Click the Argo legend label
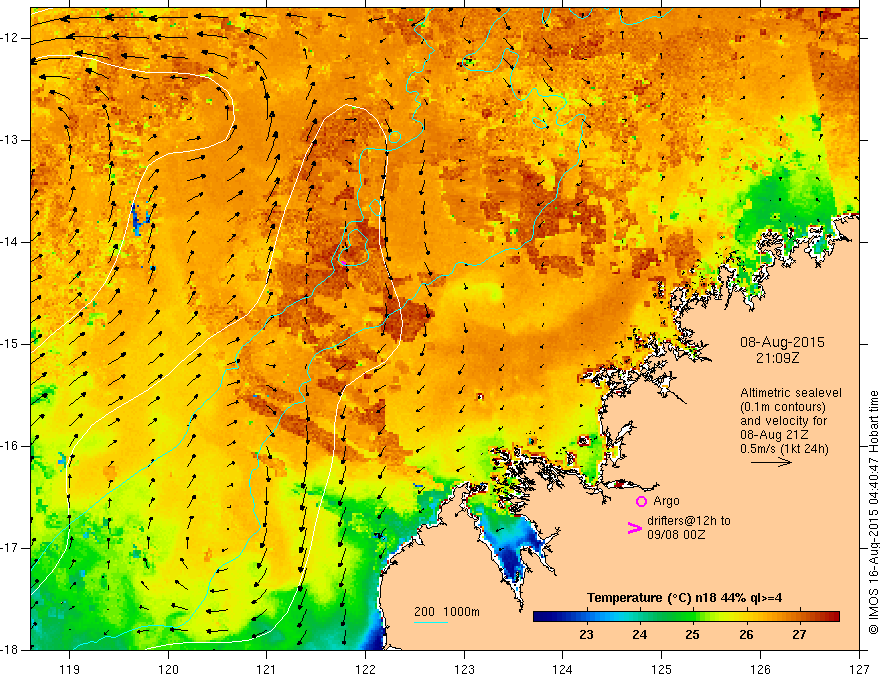The height and width of the screenshot is (680, 880). [x=666, y=501]
